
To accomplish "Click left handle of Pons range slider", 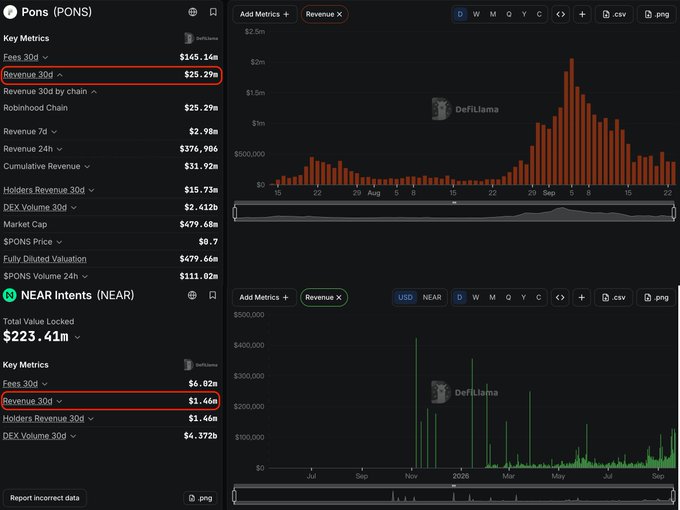I will click(x=235, y=212).
